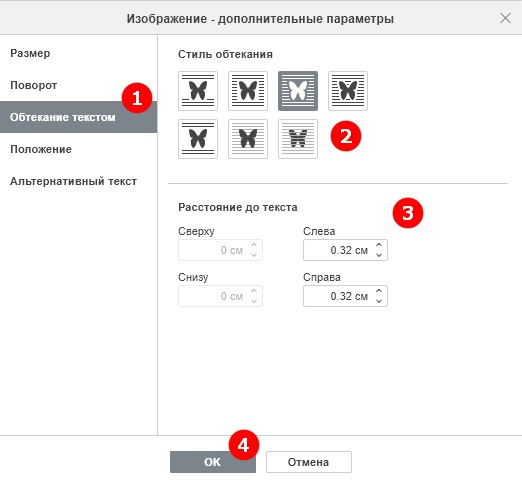Choose the In front of text wrapping icon

tap(248, 139)
